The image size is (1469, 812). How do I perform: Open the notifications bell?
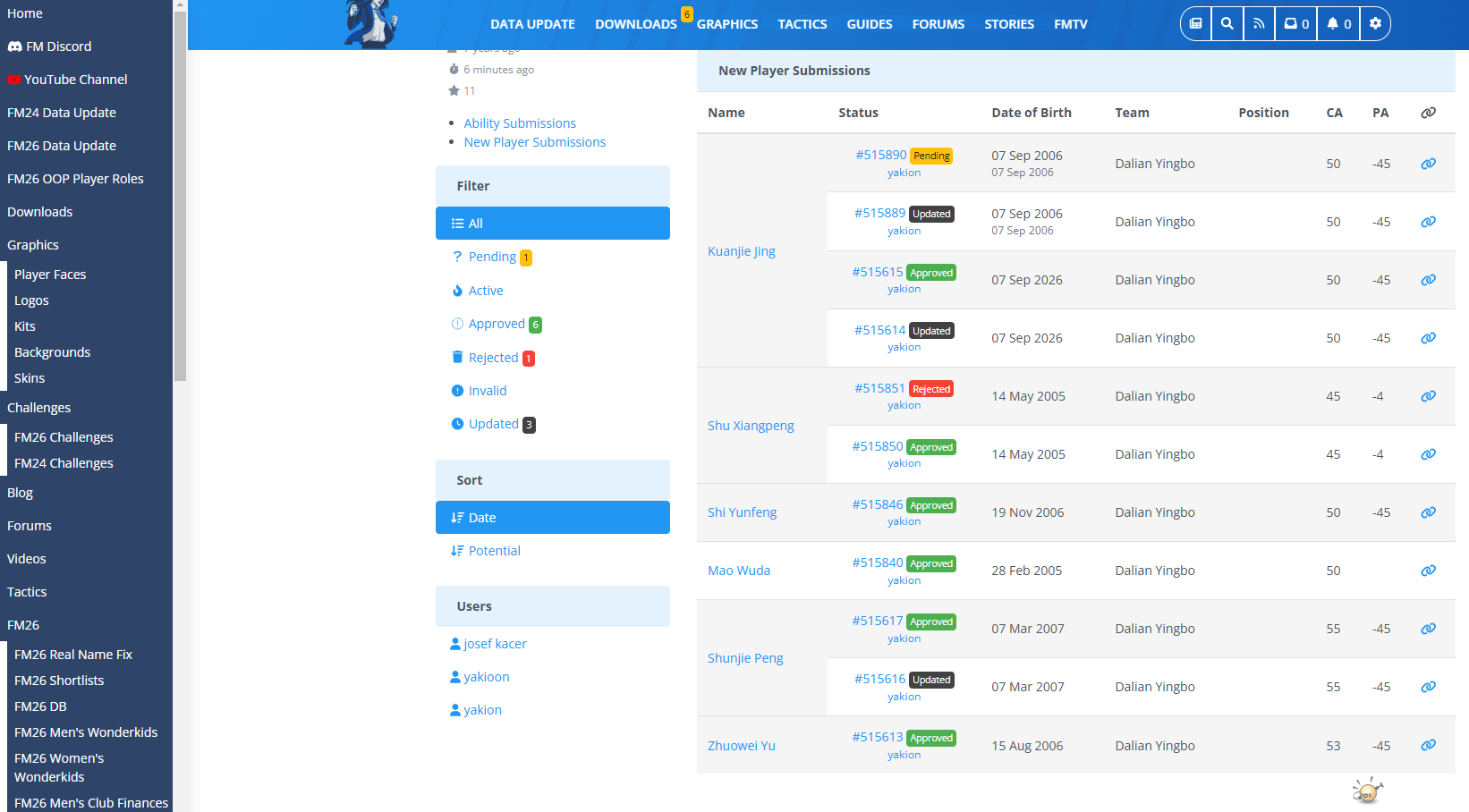coord(1338,24)
